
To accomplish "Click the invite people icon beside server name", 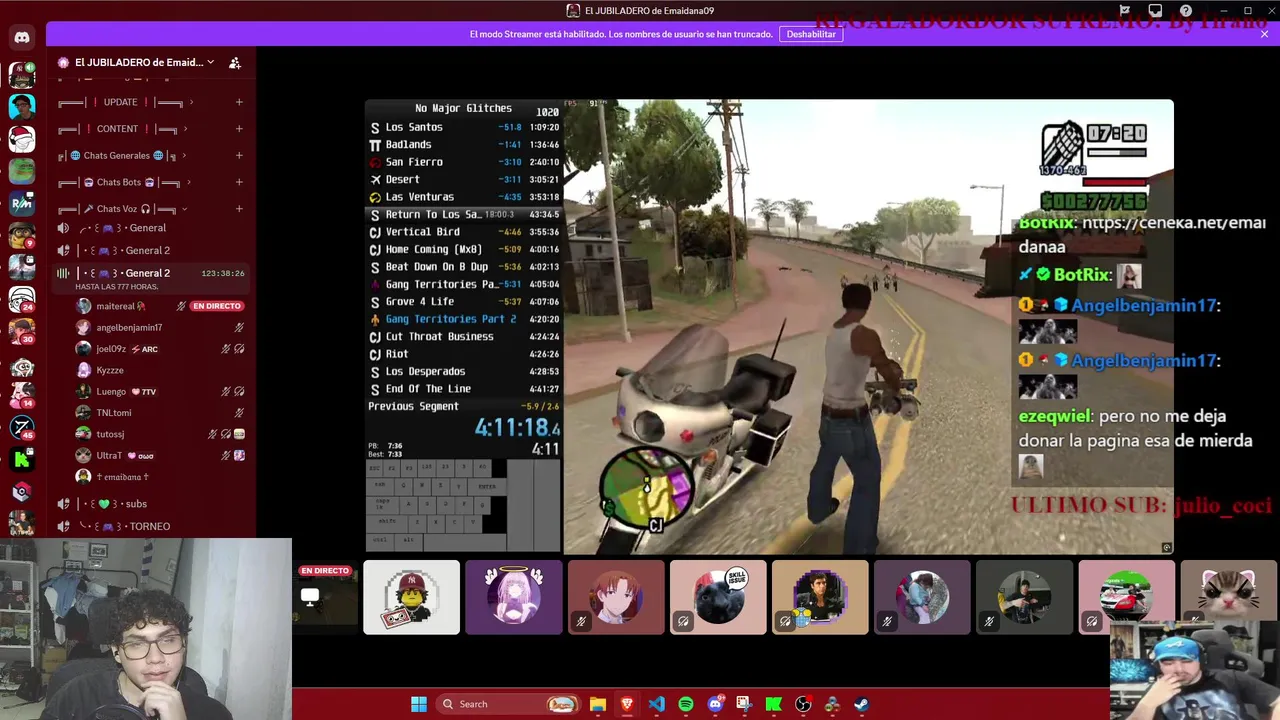I will 235,62.
